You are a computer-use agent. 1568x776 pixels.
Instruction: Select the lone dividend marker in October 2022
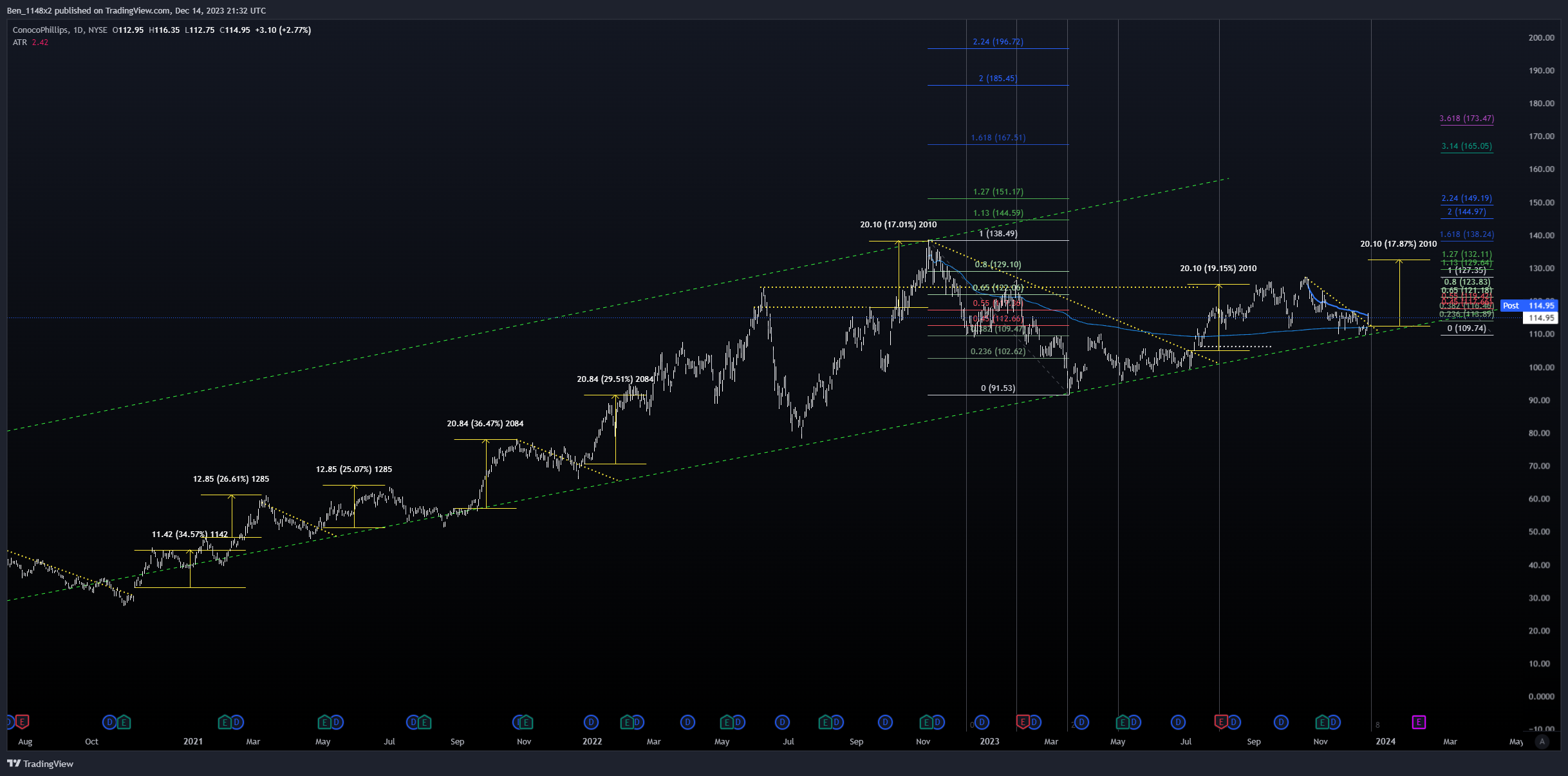(x=886, y=722)
